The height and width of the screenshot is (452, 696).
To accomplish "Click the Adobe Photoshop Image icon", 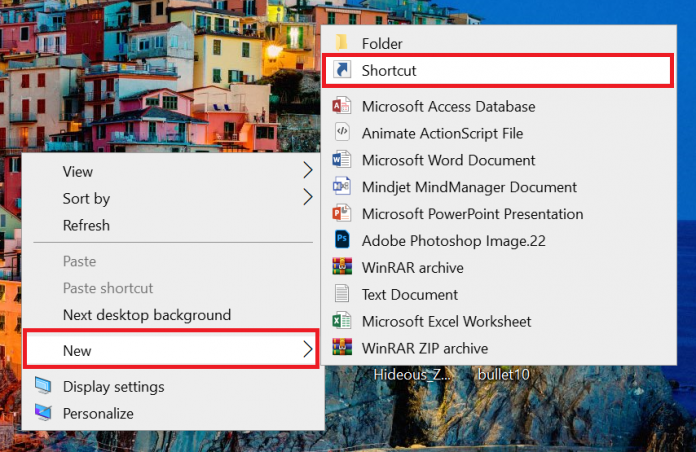I will [342, 240].
